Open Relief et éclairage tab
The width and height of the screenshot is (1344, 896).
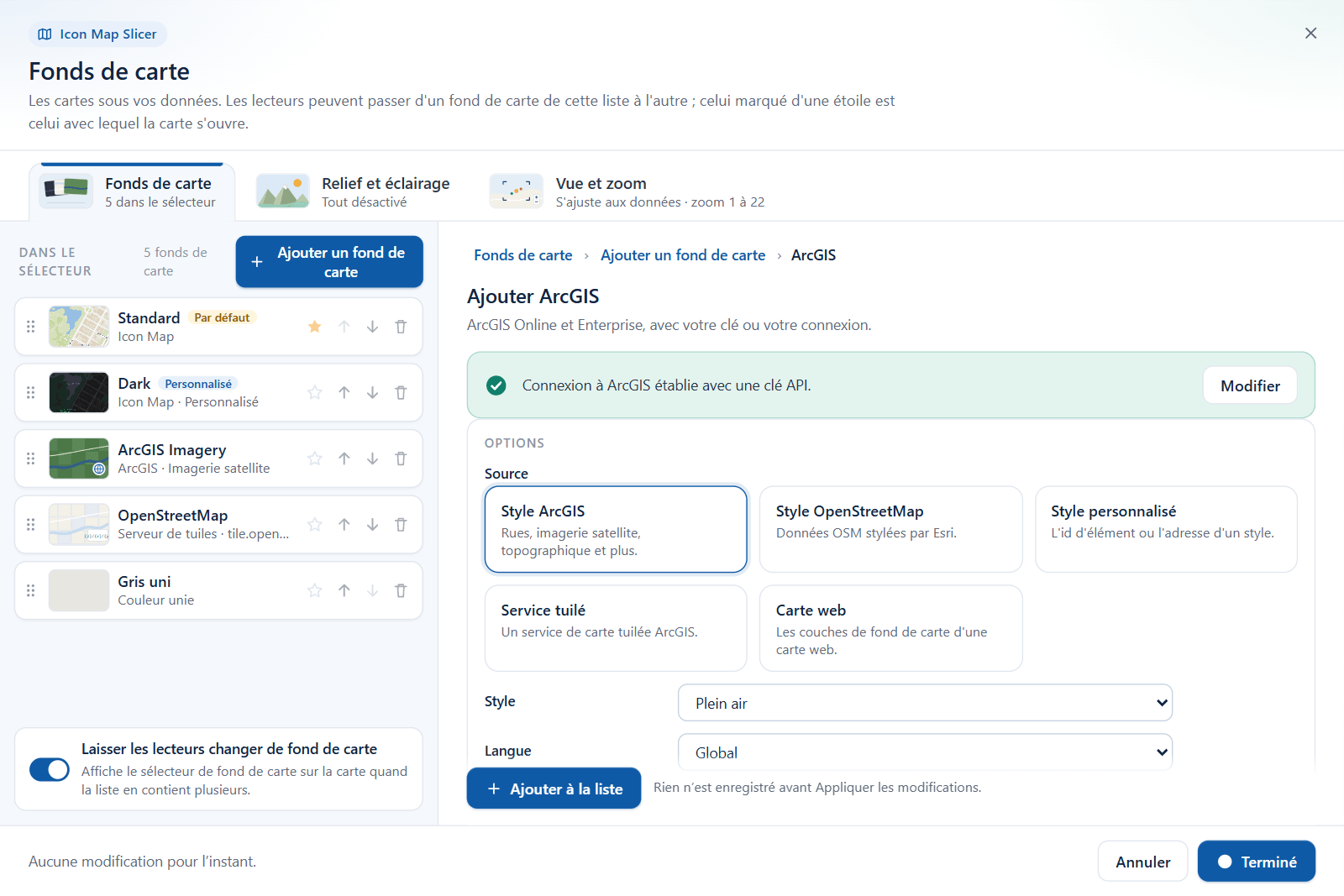(353, 191)
